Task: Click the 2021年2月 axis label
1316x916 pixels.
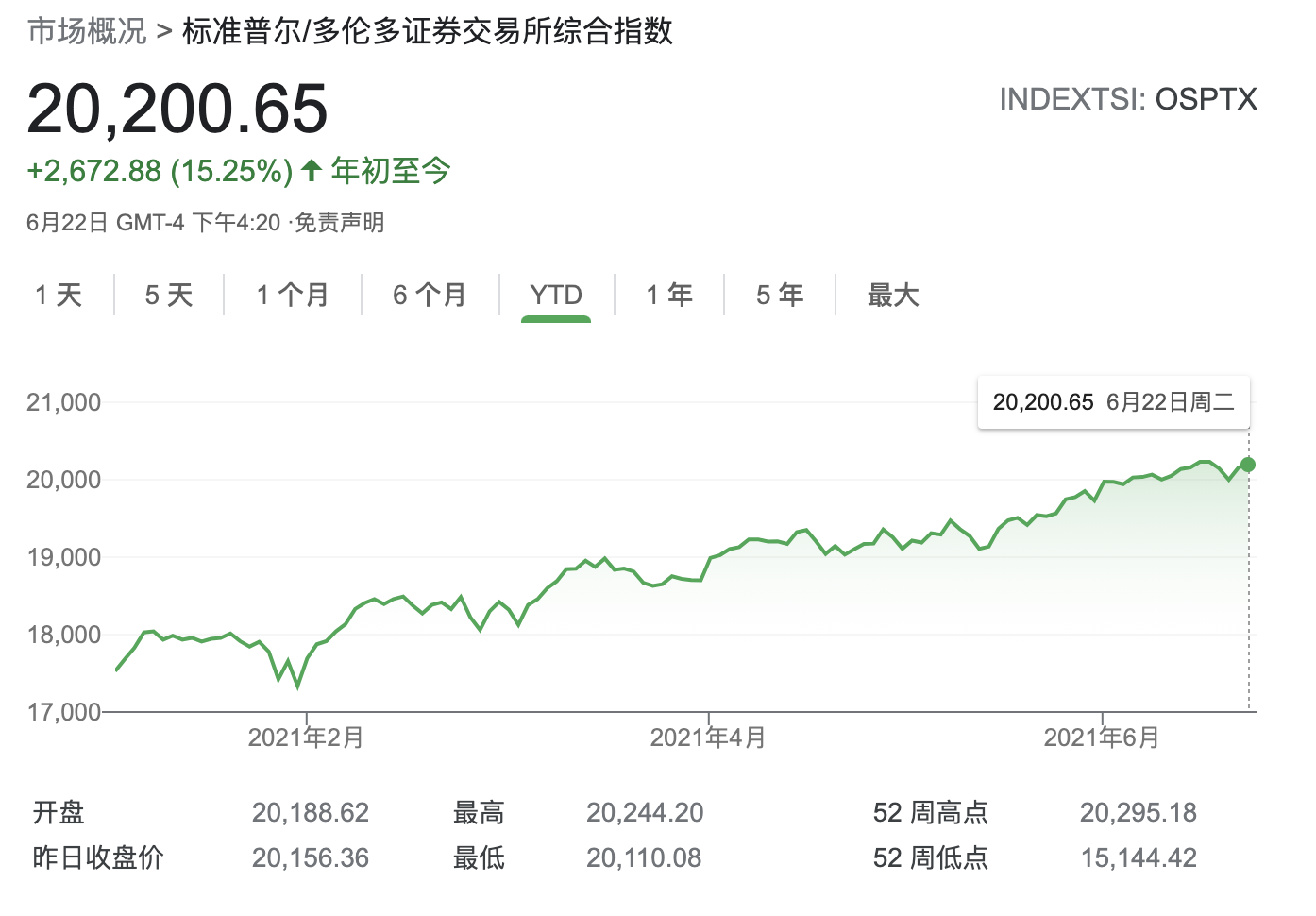Action: pos(306,738)
